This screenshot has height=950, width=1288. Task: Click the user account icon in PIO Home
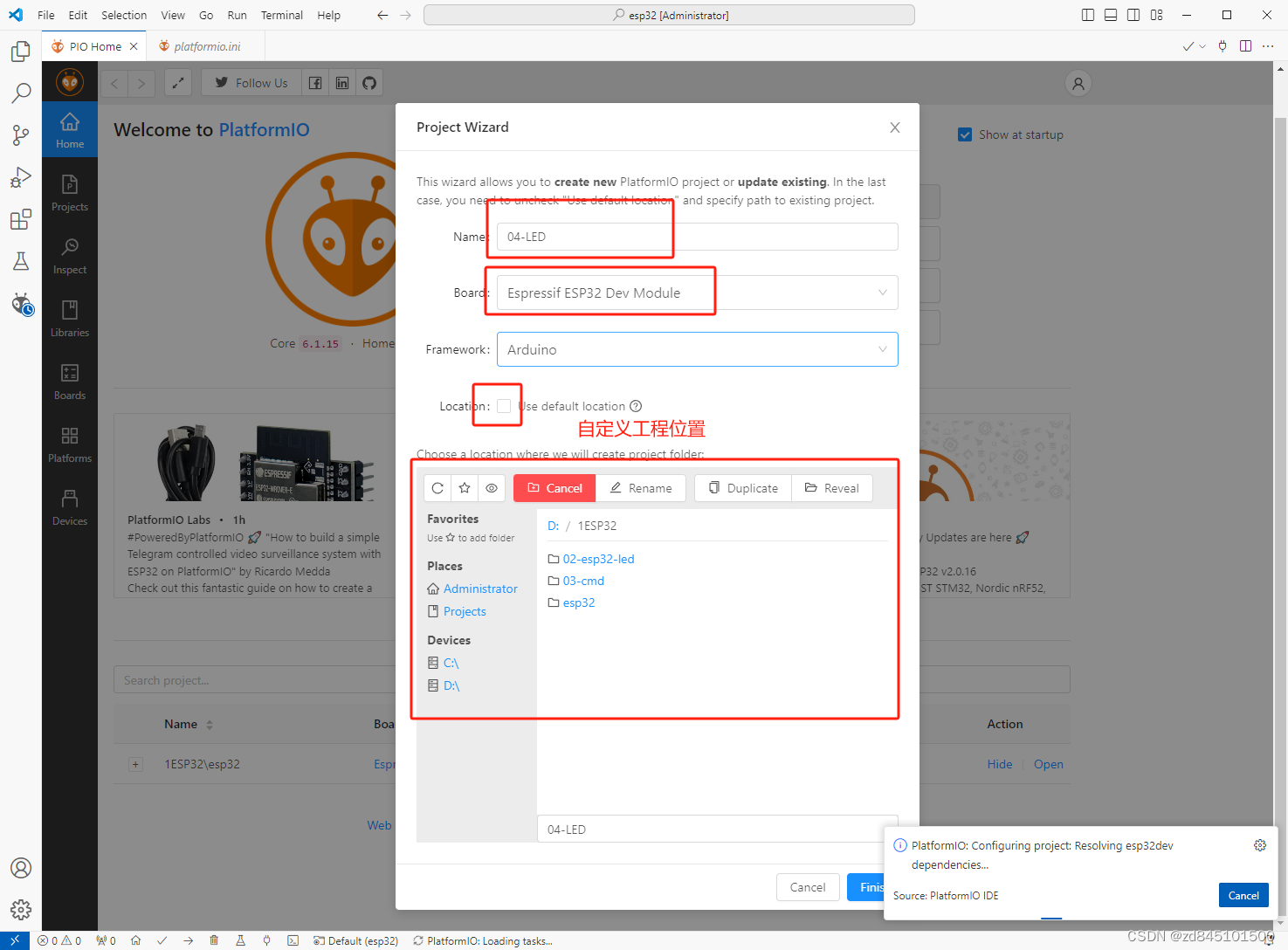coord(1078,83)
